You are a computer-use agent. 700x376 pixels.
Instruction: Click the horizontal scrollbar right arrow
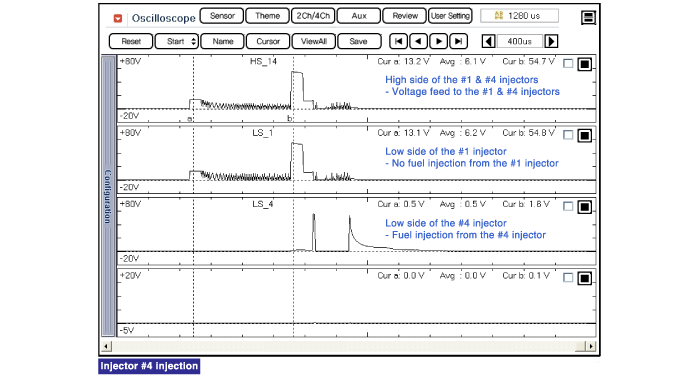click(591, 346)
